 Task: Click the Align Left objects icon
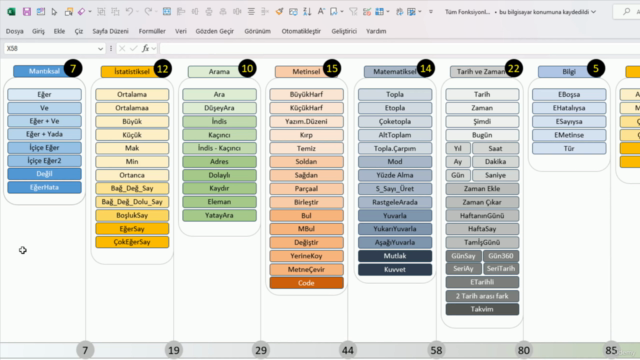(x=181, y=12)
